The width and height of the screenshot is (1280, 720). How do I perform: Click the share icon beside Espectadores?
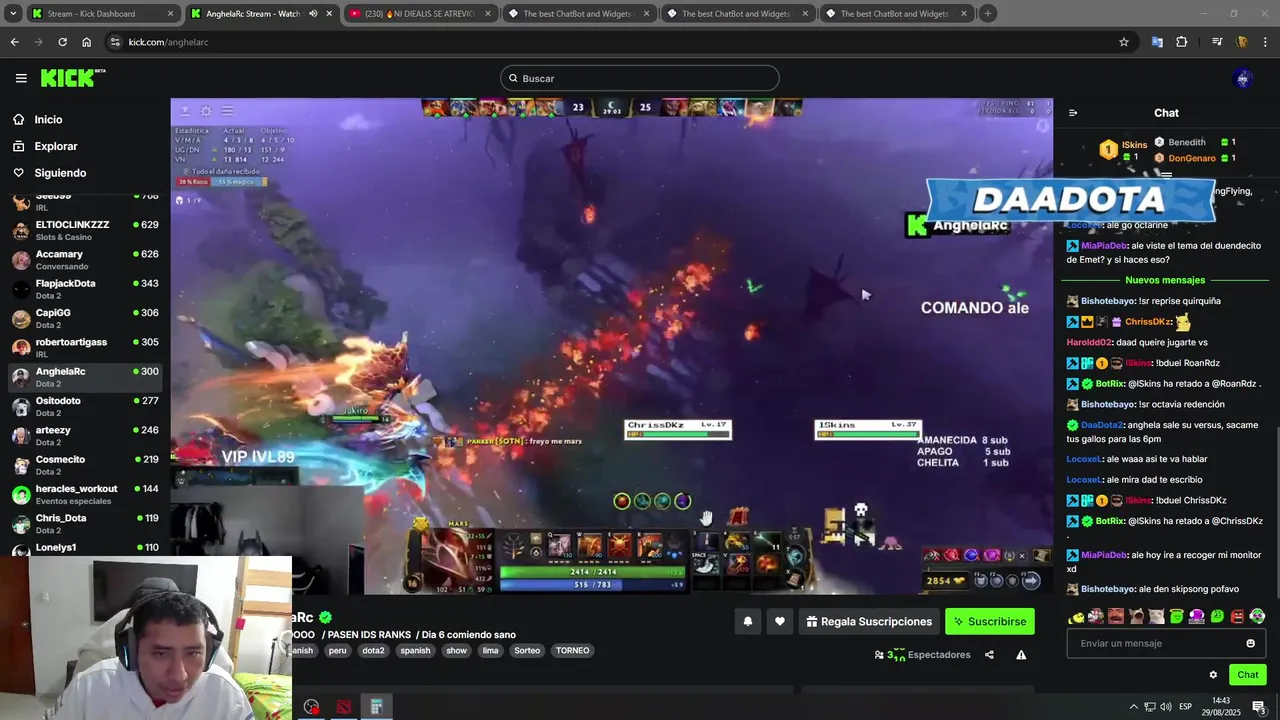tap(989, 655)
